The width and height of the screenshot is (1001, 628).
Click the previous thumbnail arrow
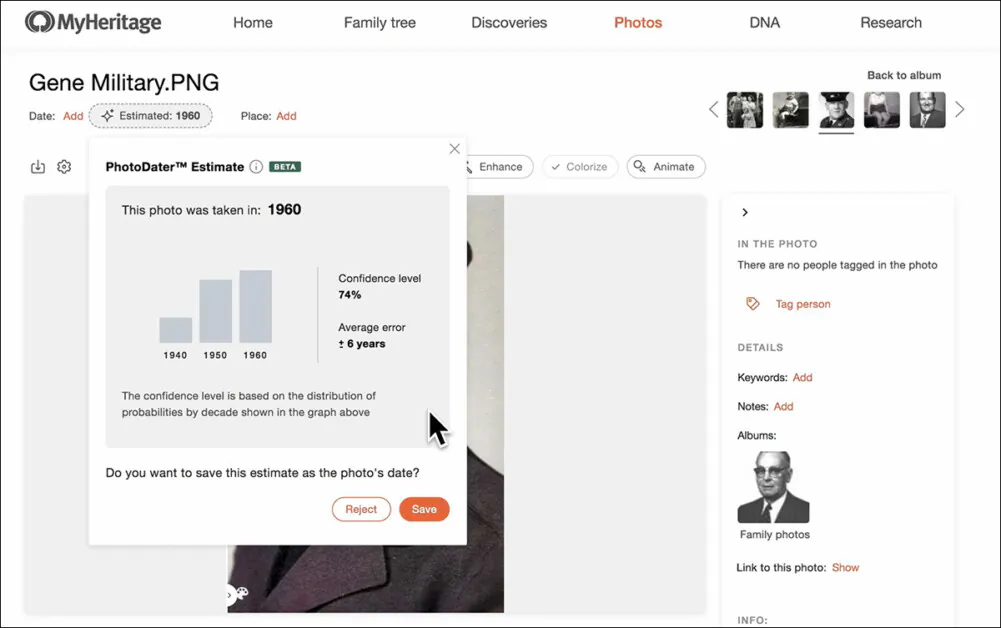(x=713, y=109)
